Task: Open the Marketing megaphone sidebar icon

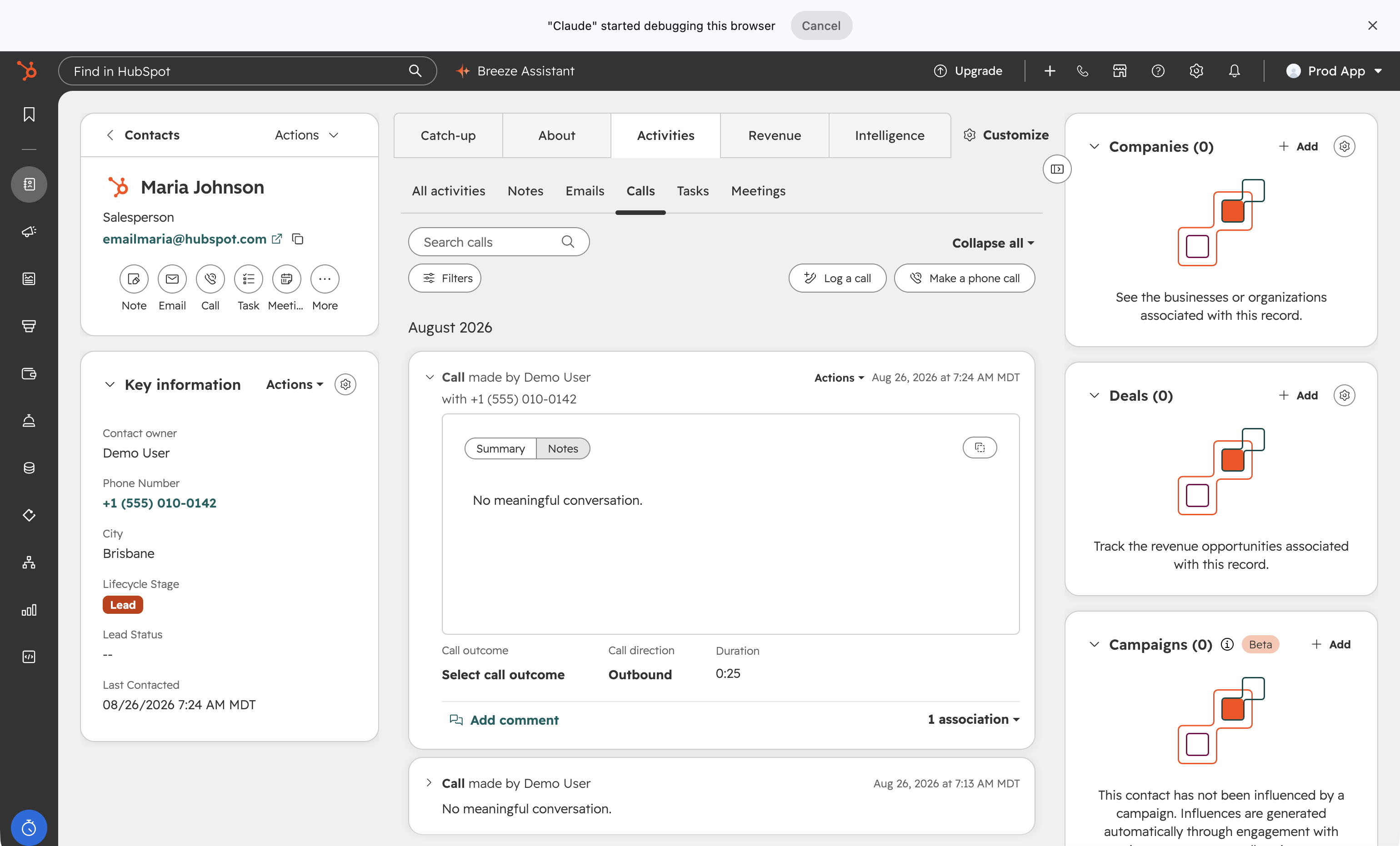Action: click(29, 231)
